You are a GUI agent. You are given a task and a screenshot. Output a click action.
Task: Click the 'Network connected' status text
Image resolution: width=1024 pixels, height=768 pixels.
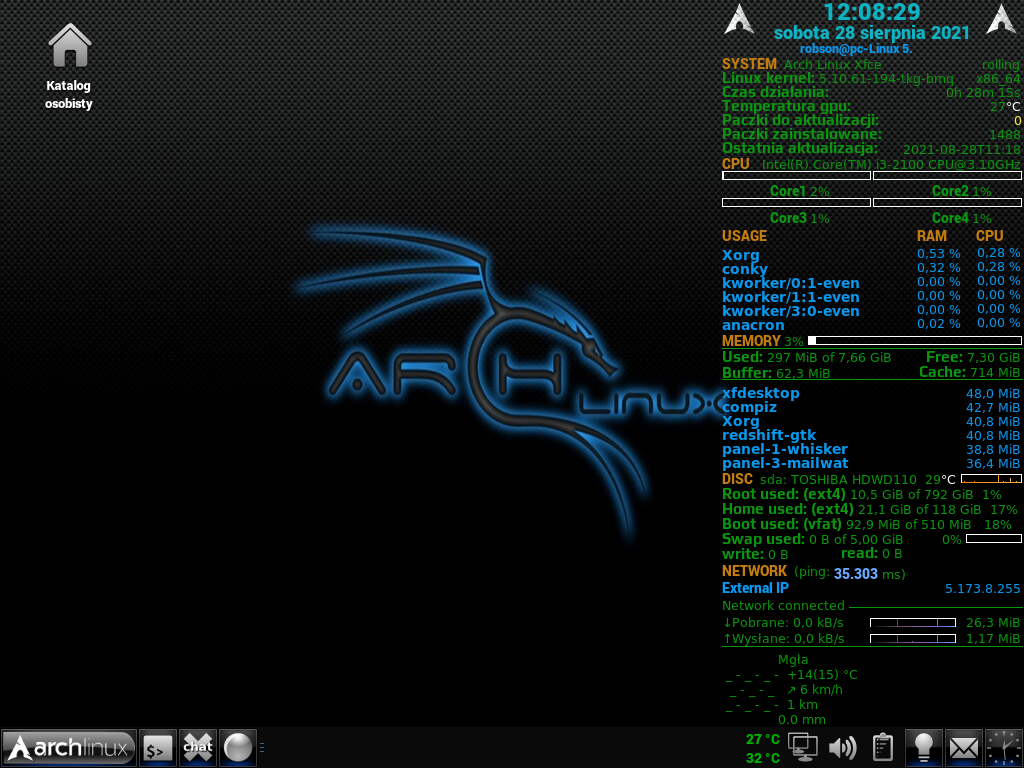pos(783,605)
